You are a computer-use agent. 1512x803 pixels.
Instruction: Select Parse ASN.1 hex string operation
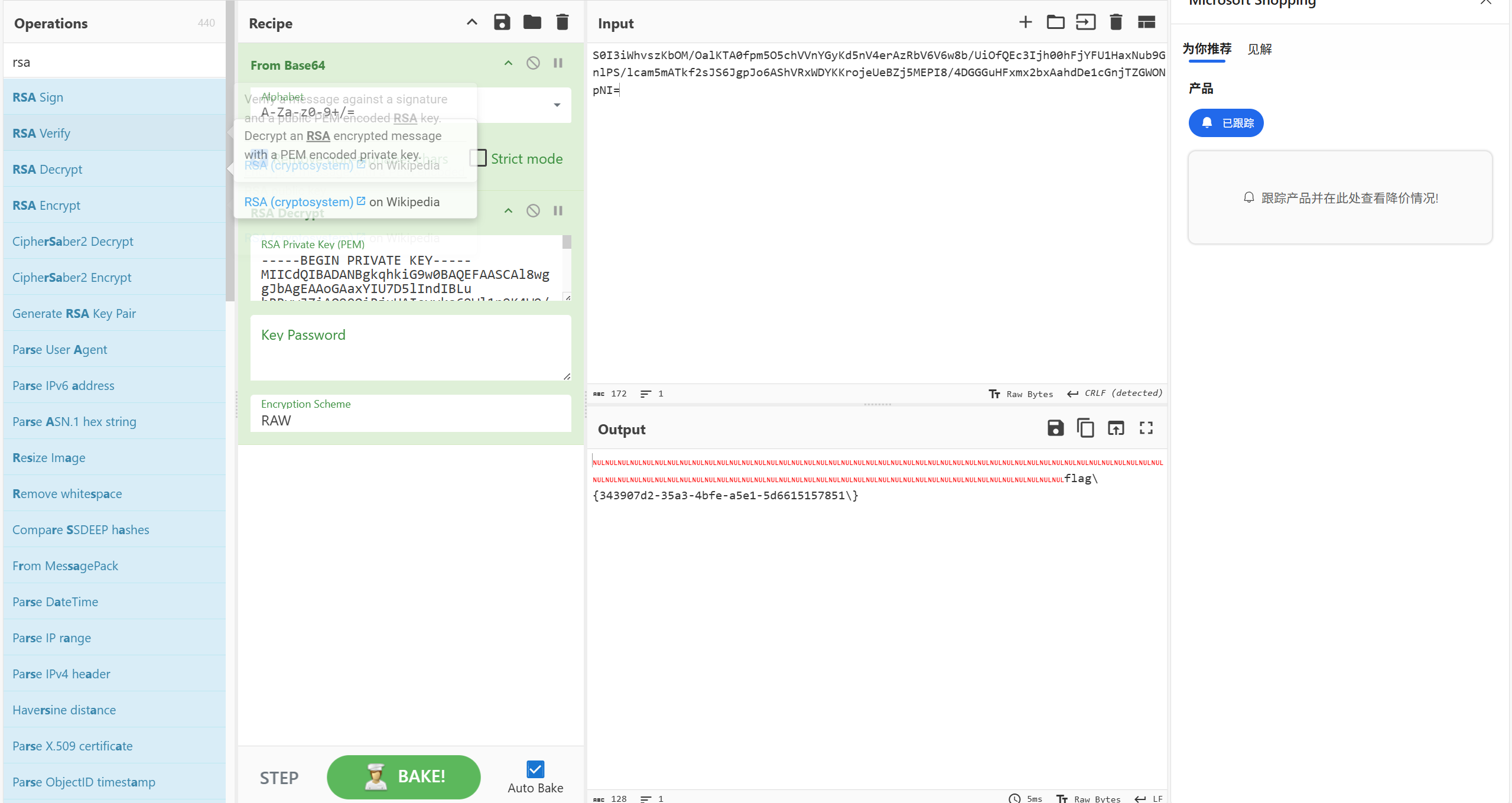(x=115, y=421)
